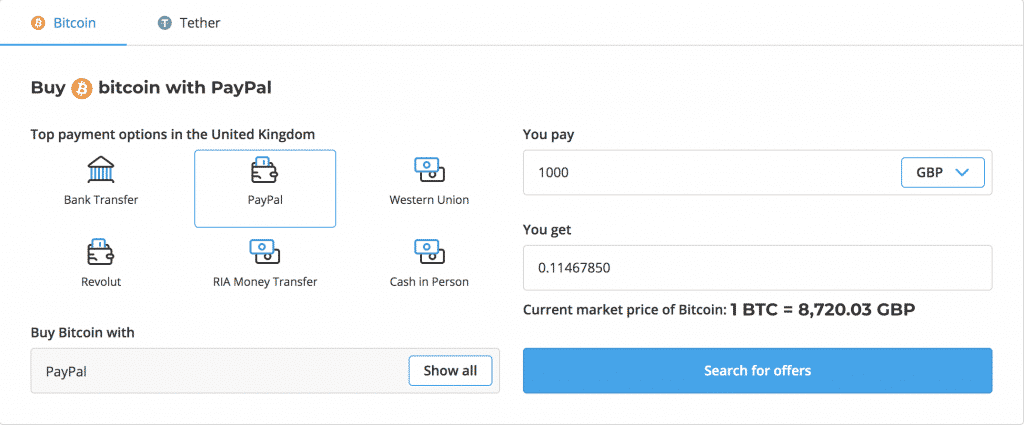This screenshot has width=1024, height=425.
Task: Open the GBP currency dropdown
Action: click(x=942, y=172)
